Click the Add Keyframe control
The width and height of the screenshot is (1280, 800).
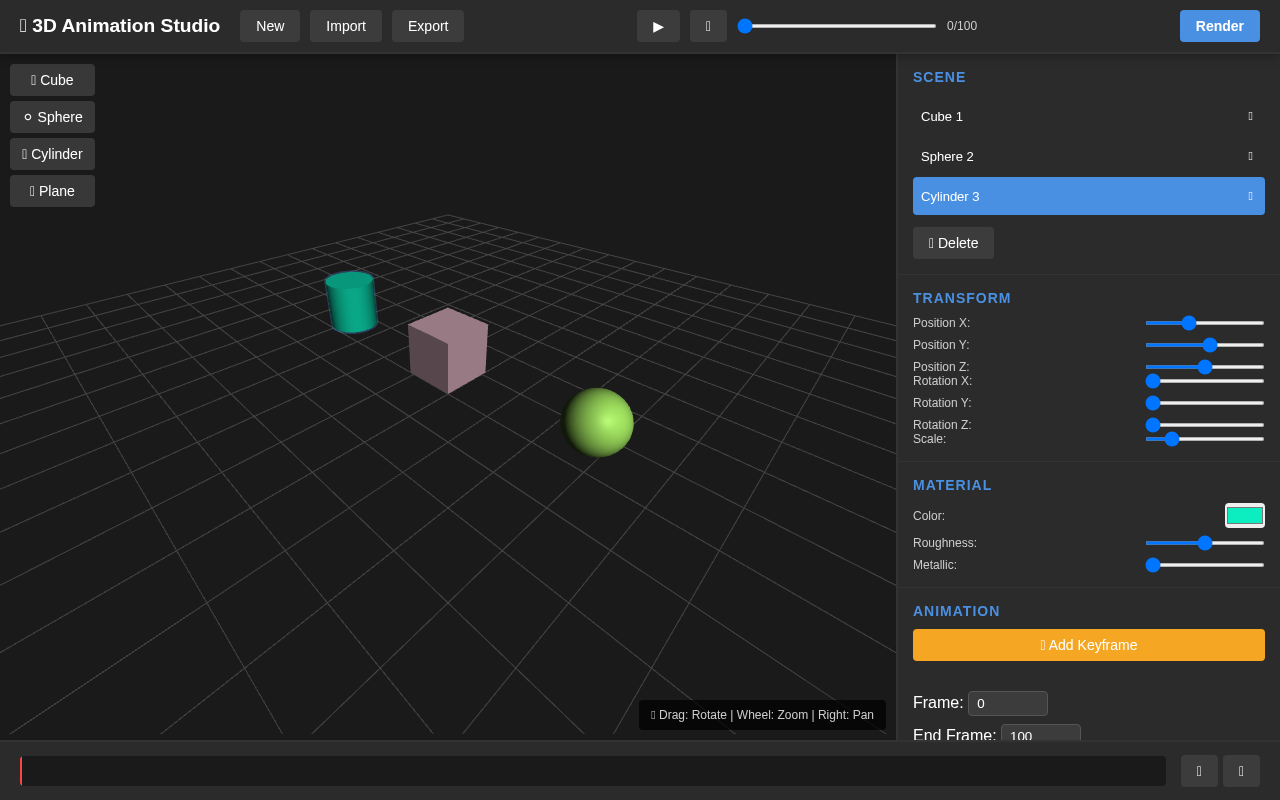(1088, 645)
